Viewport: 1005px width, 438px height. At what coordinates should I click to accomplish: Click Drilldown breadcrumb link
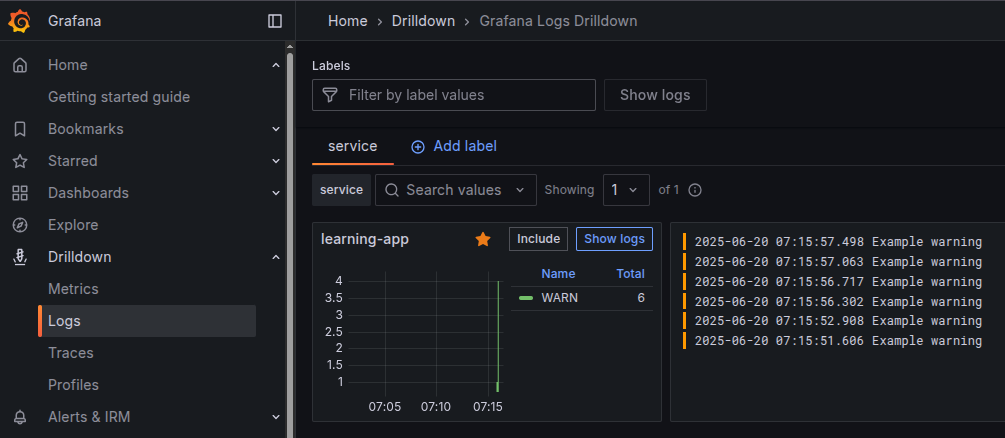424,21
